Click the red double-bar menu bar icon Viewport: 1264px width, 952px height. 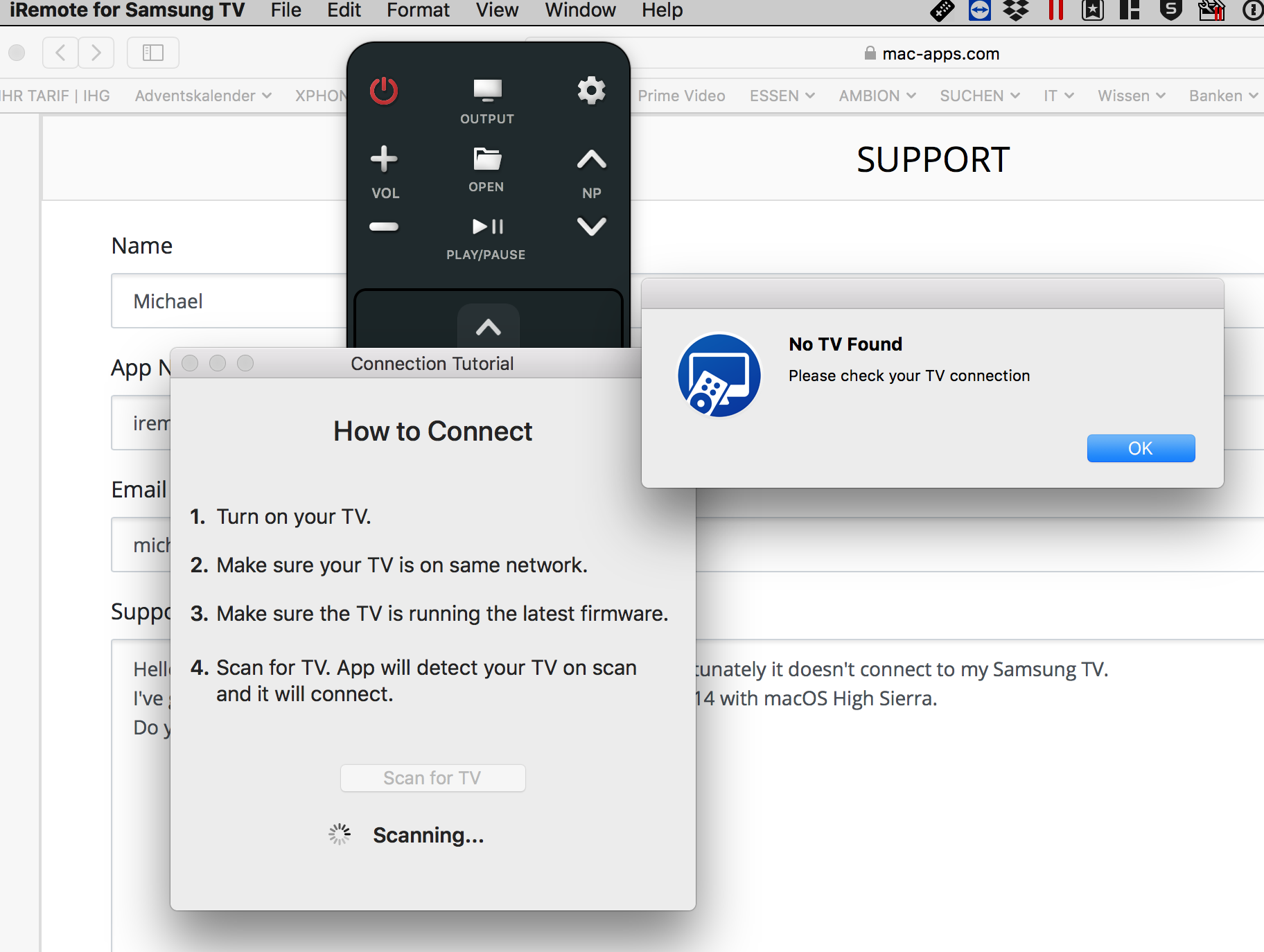pos(1055,10)
